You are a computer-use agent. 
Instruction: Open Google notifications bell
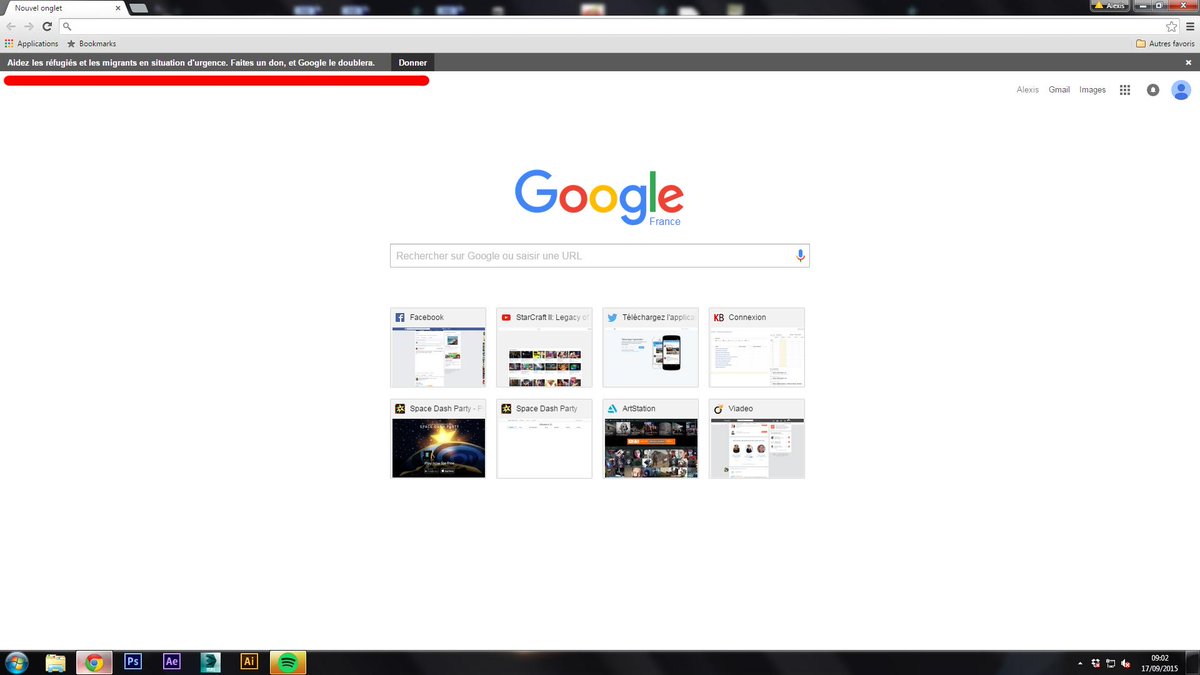(1153, 90)
